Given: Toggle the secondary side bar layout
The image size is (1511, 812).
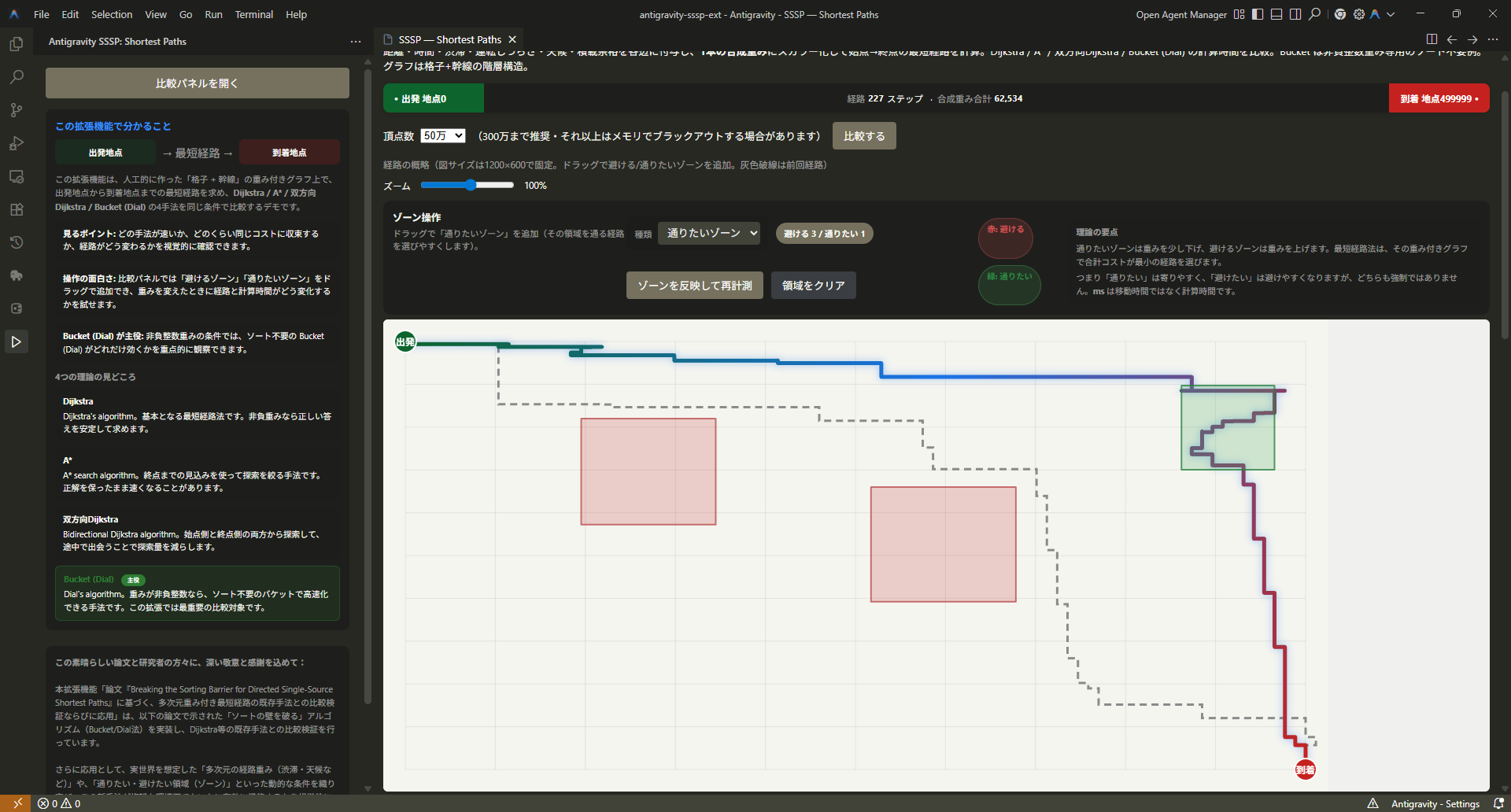Looking at the screenshot, I should [1295, 14].
